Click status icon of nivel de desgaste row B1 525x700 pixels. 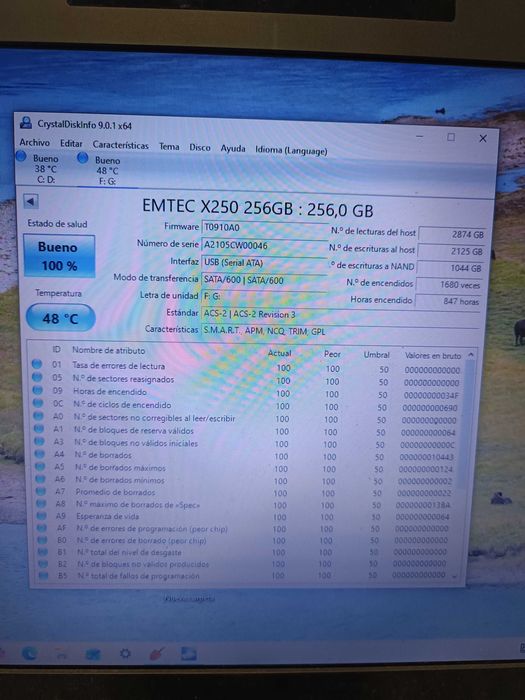(43, 552)
